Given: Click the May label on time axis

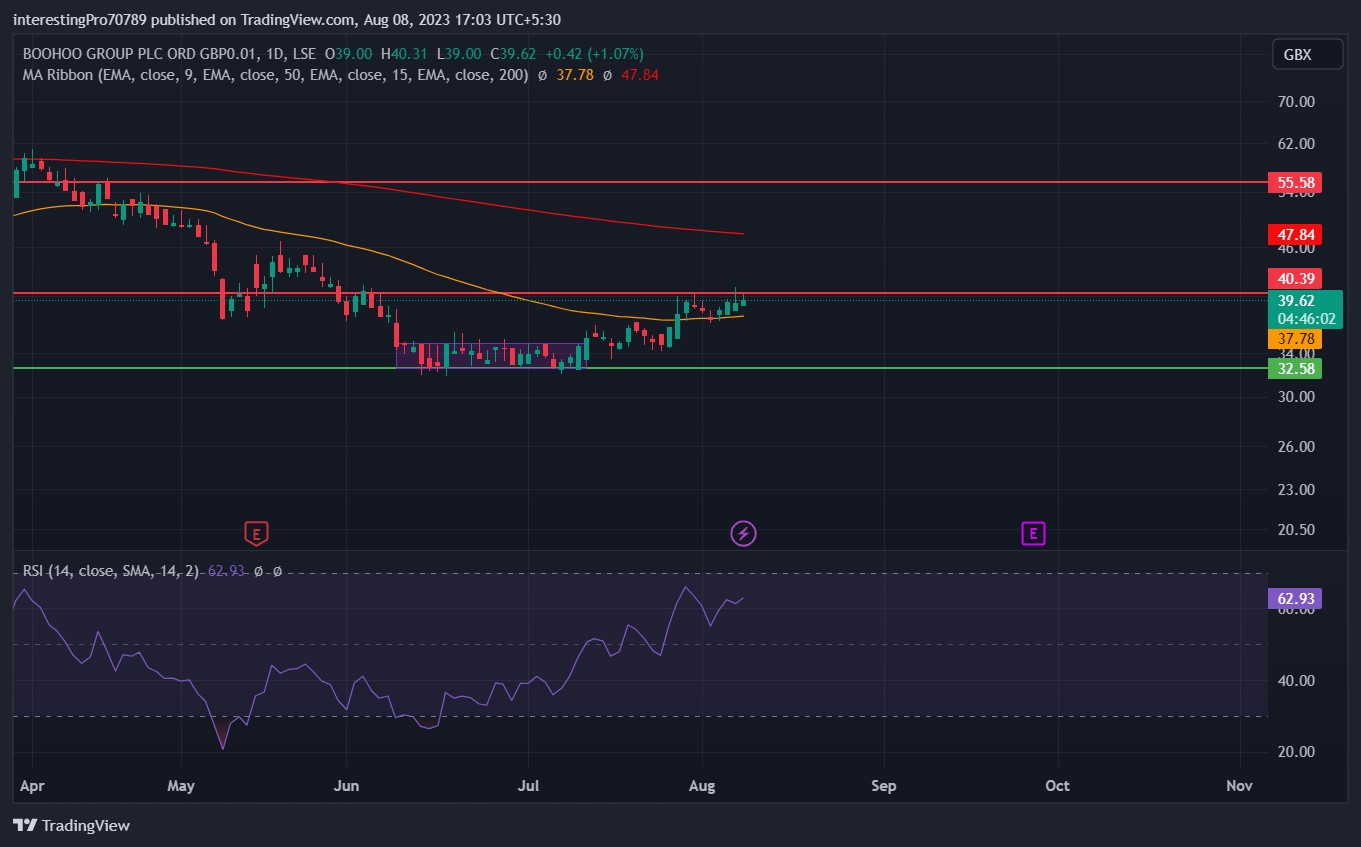Looking at the screenshot, I should pos(181,786).
